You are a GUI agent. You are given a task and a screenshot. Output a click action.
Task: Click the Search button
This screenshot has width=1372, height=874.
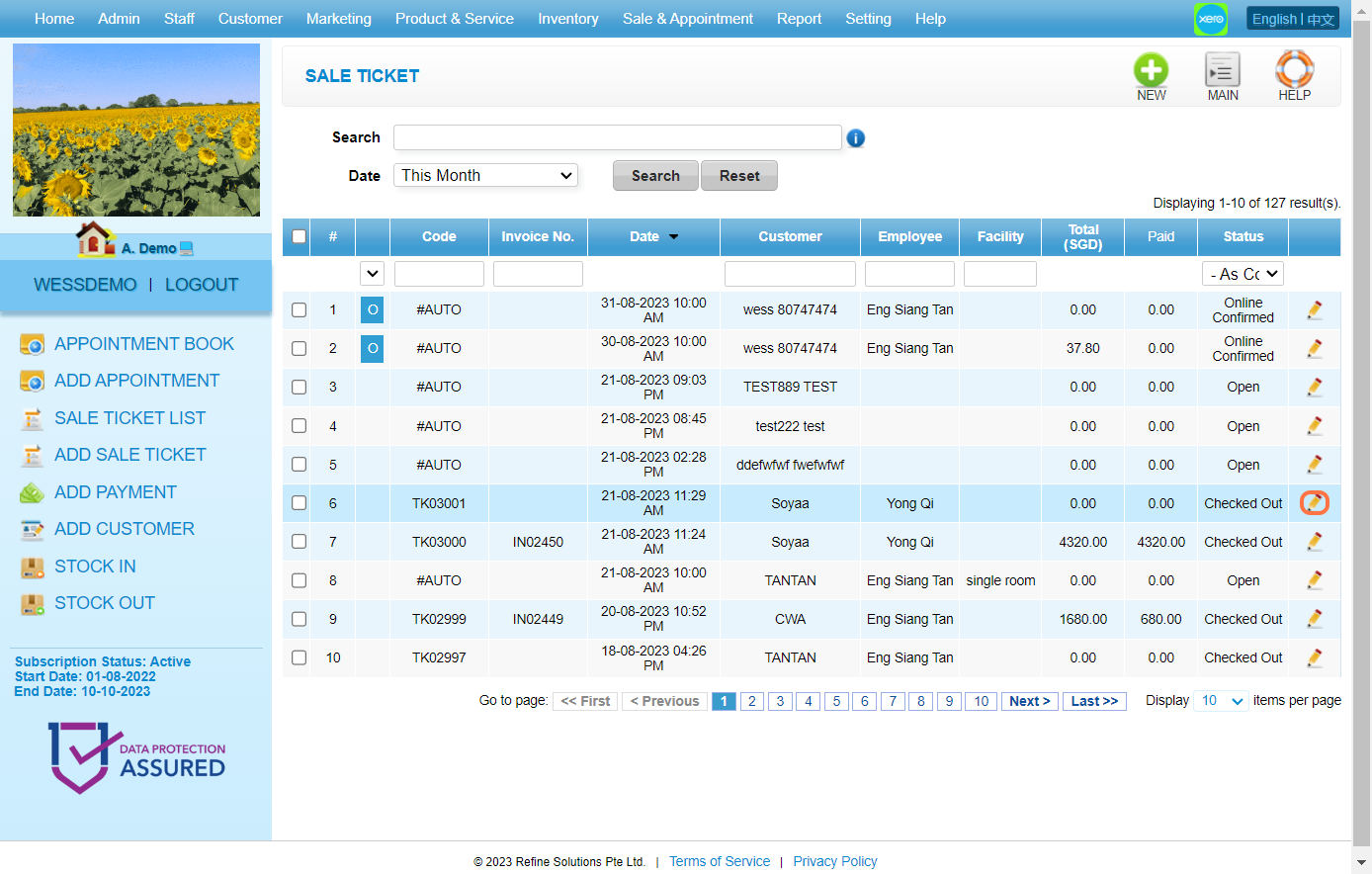click(x=655, y=175)
